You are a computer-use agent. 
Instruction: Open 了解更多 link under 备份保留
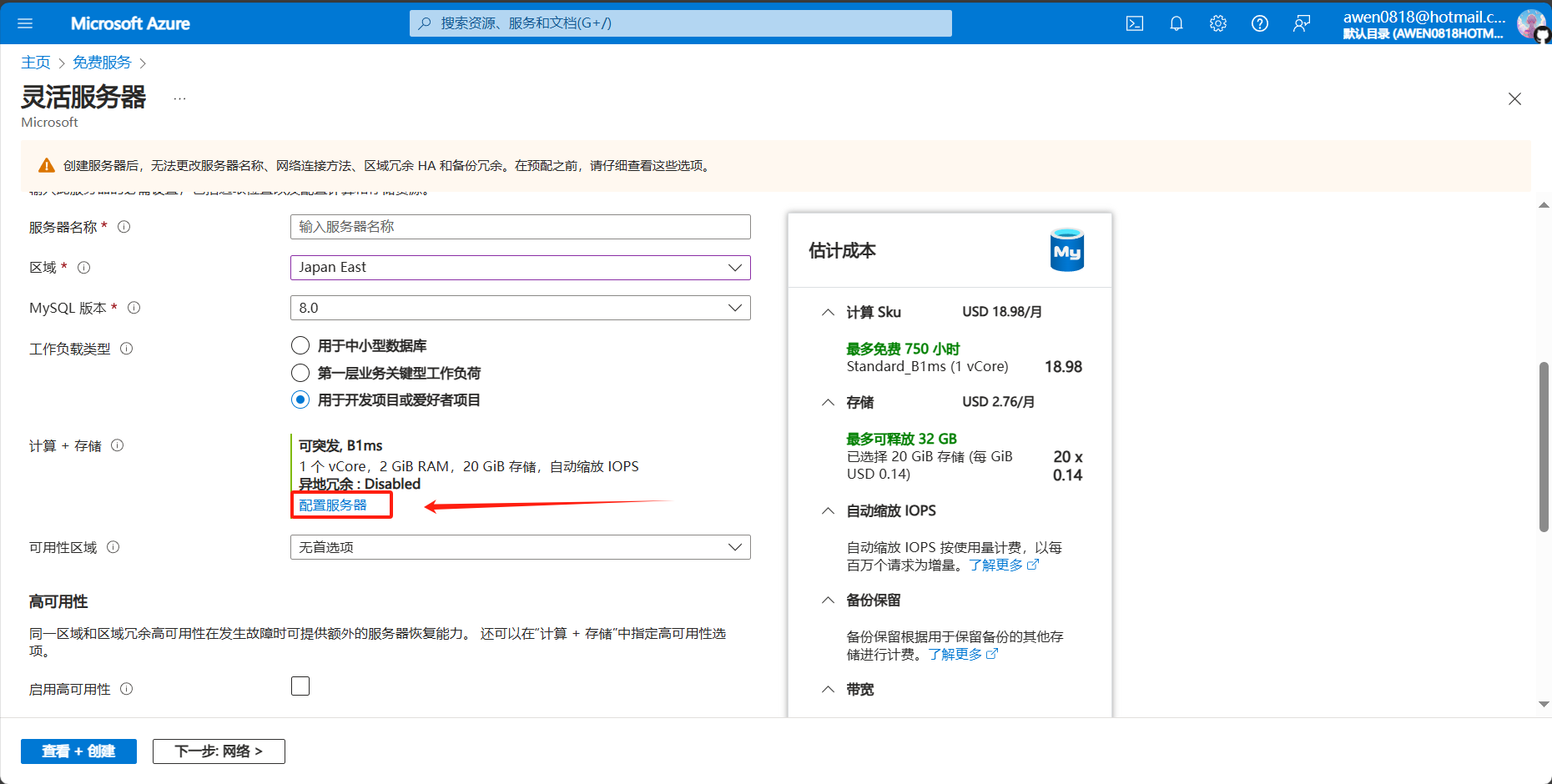click(x=955, y=654)
